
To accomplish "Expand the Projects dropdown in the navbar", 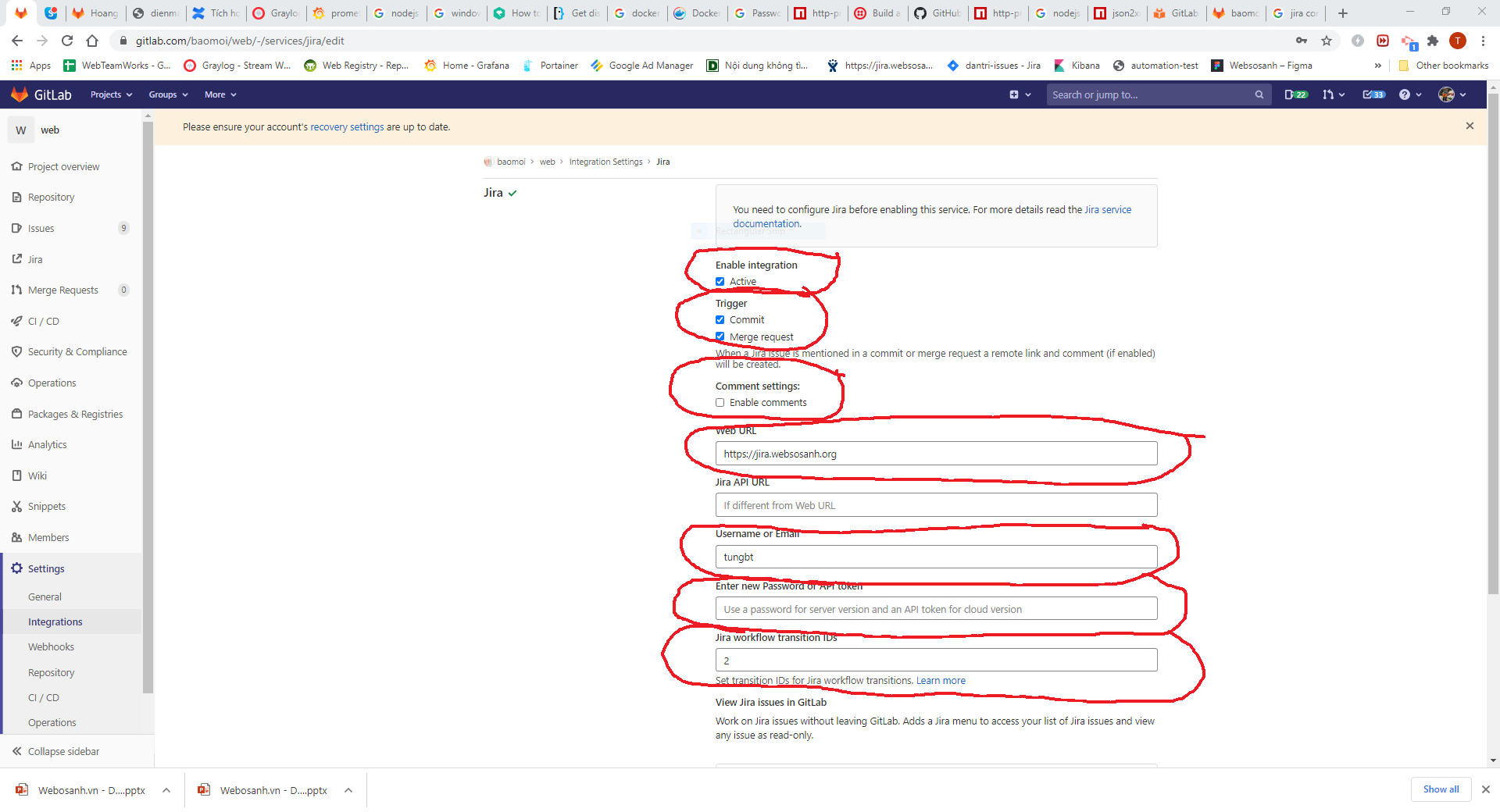I will (111, 94).
